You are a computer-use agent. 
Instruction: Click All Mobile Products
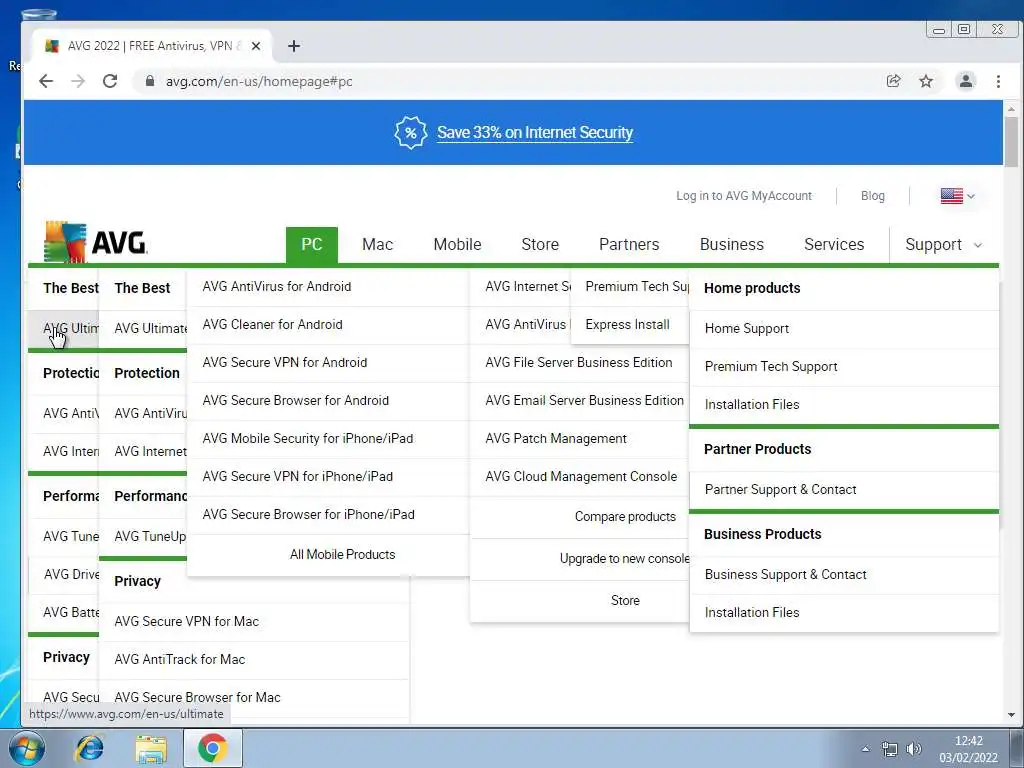point(342,554)
